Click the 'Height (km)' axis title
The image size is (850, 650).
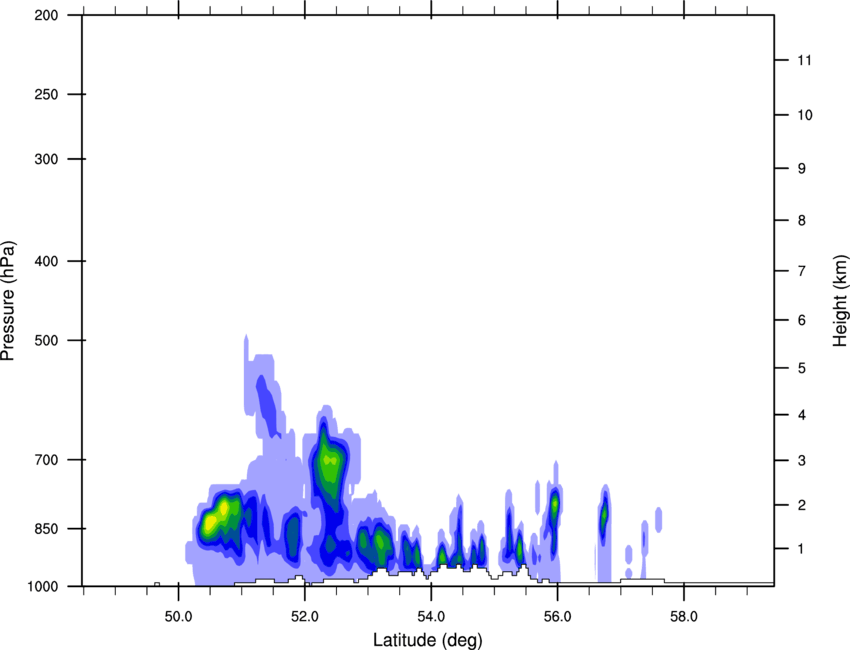tap(840, 300)
